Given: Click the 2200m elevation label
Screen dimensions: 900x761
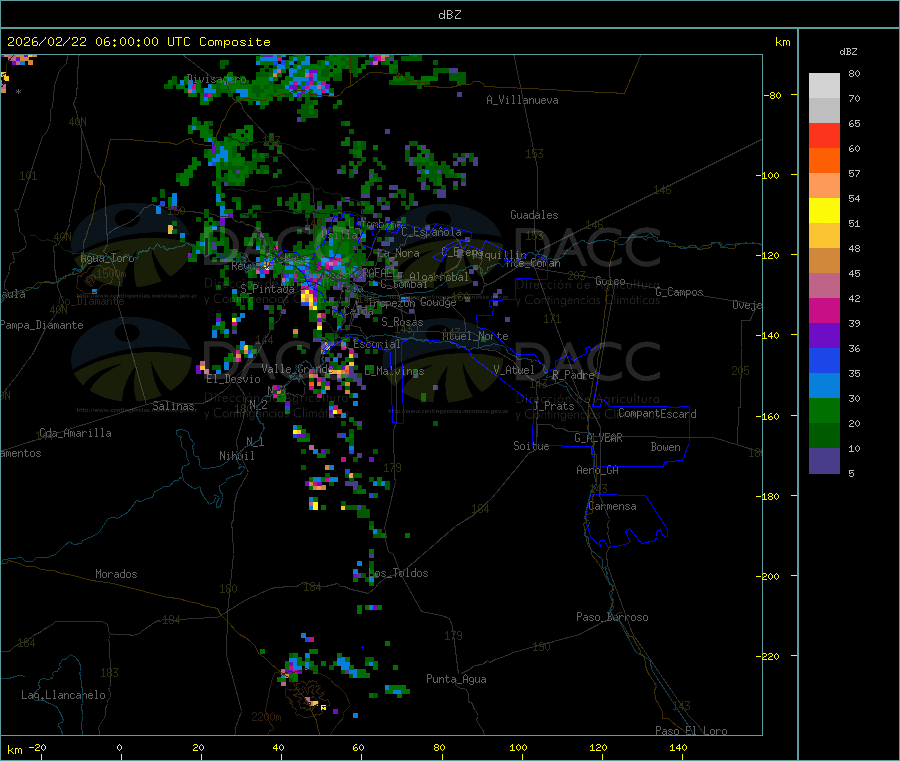Looking at the screenshot, I should coord(266,717).
